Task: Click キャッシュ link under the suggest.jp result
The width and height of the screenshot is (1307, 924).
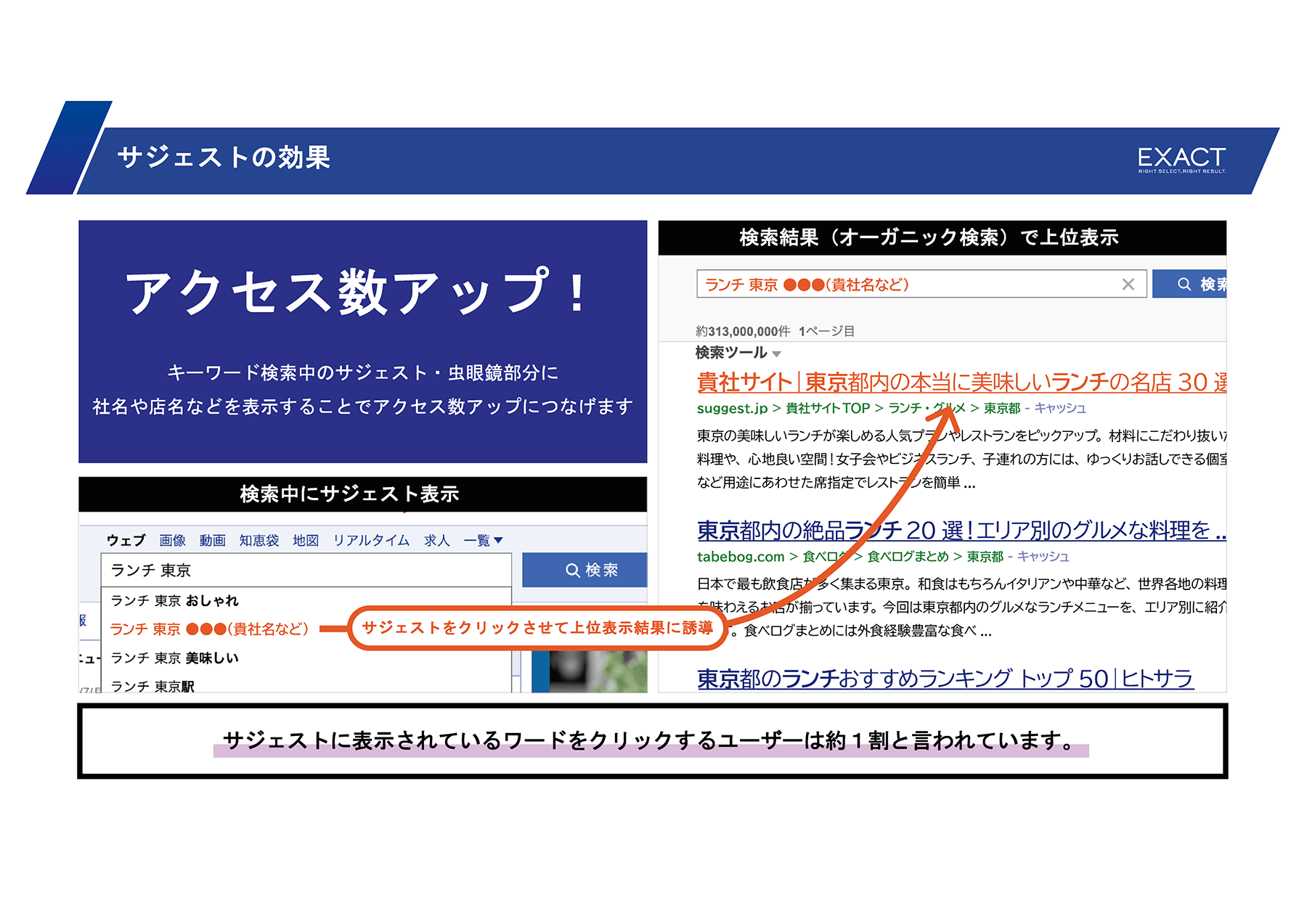Action: coord(1060,408)
